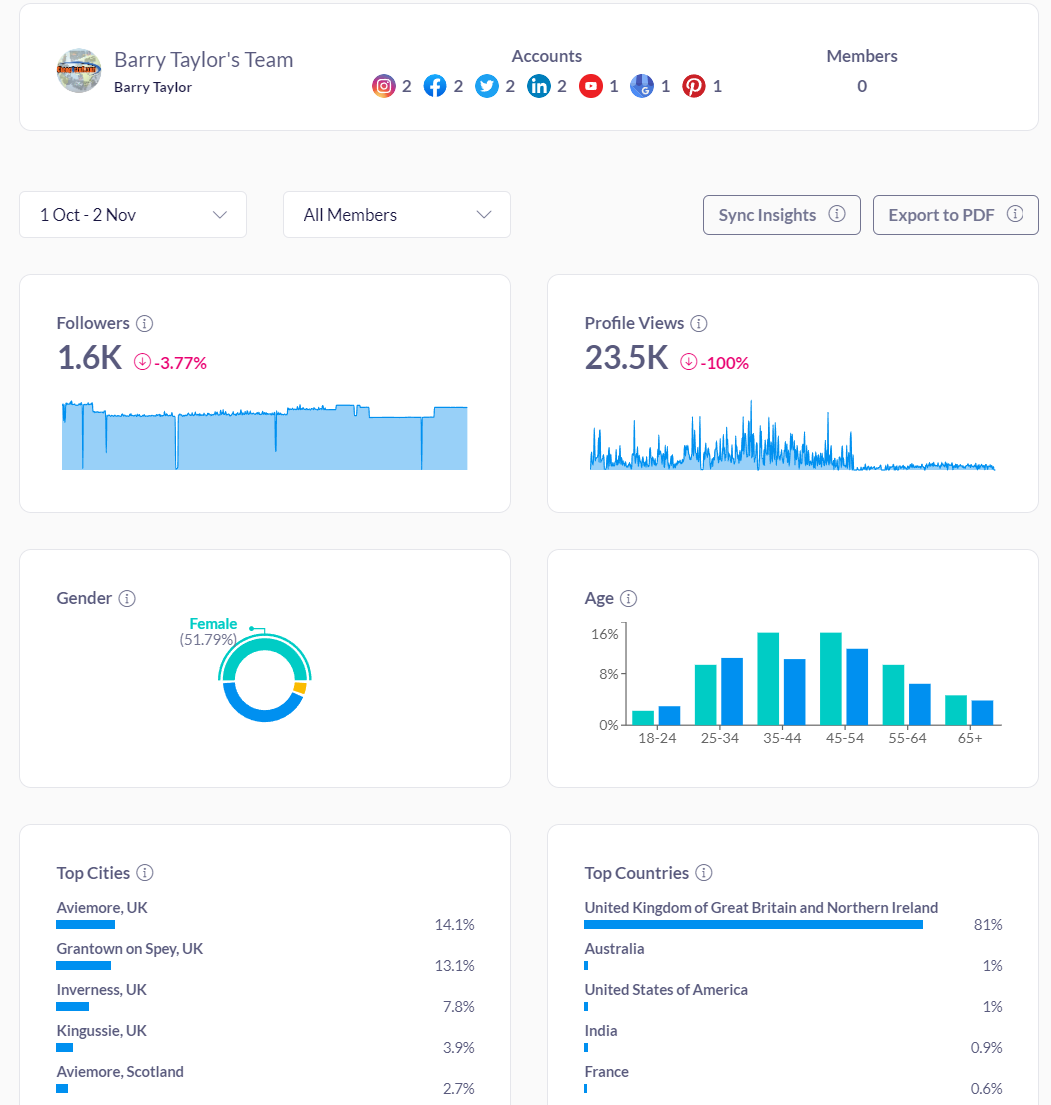The height and width of the screenshot is (1105, 1051).
Task: Click the info icon beside Age
Action: coord(628,598)
